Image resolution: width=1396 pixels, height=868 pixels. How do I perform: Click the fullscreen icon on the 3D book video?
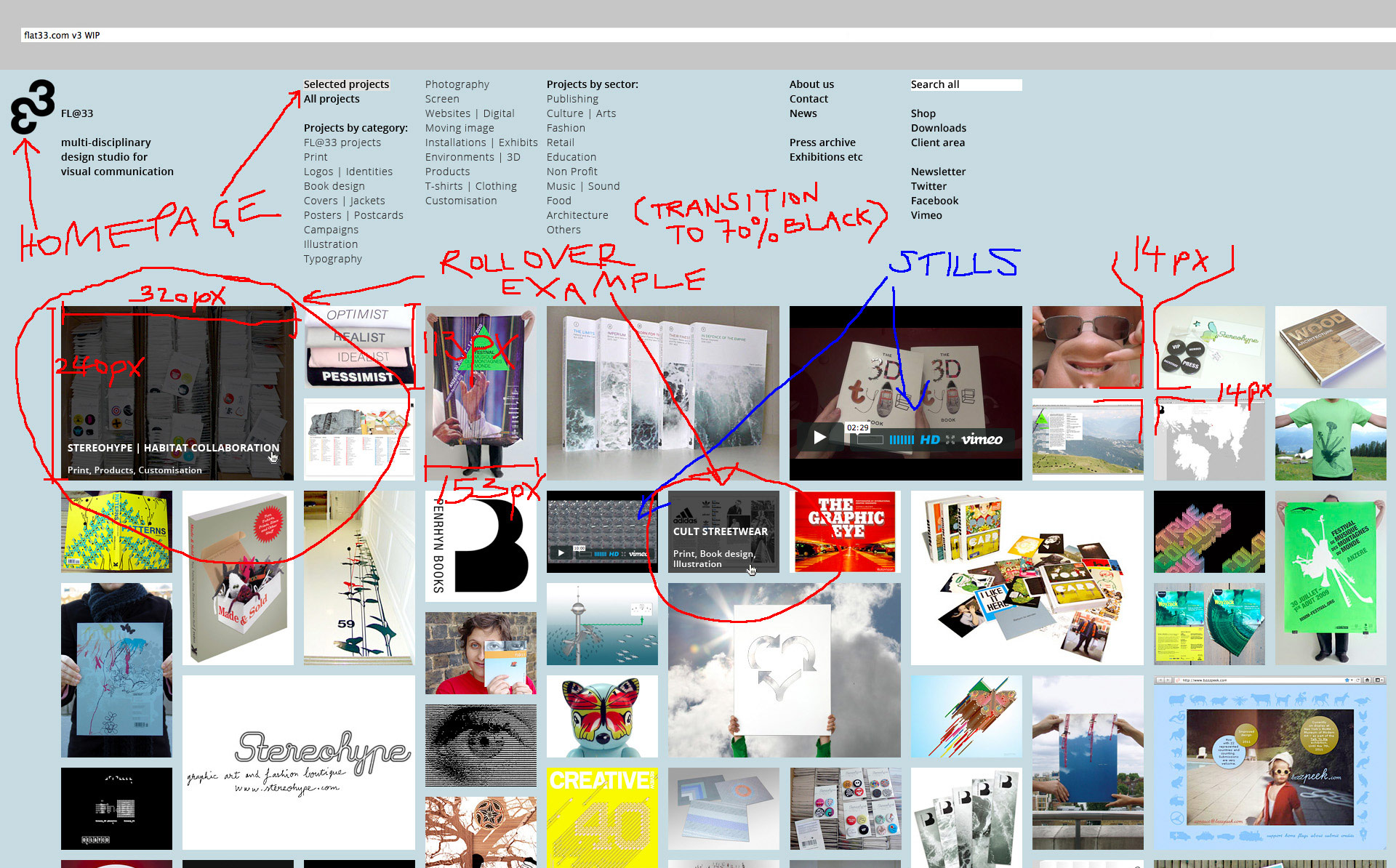[x=950, y=440]
